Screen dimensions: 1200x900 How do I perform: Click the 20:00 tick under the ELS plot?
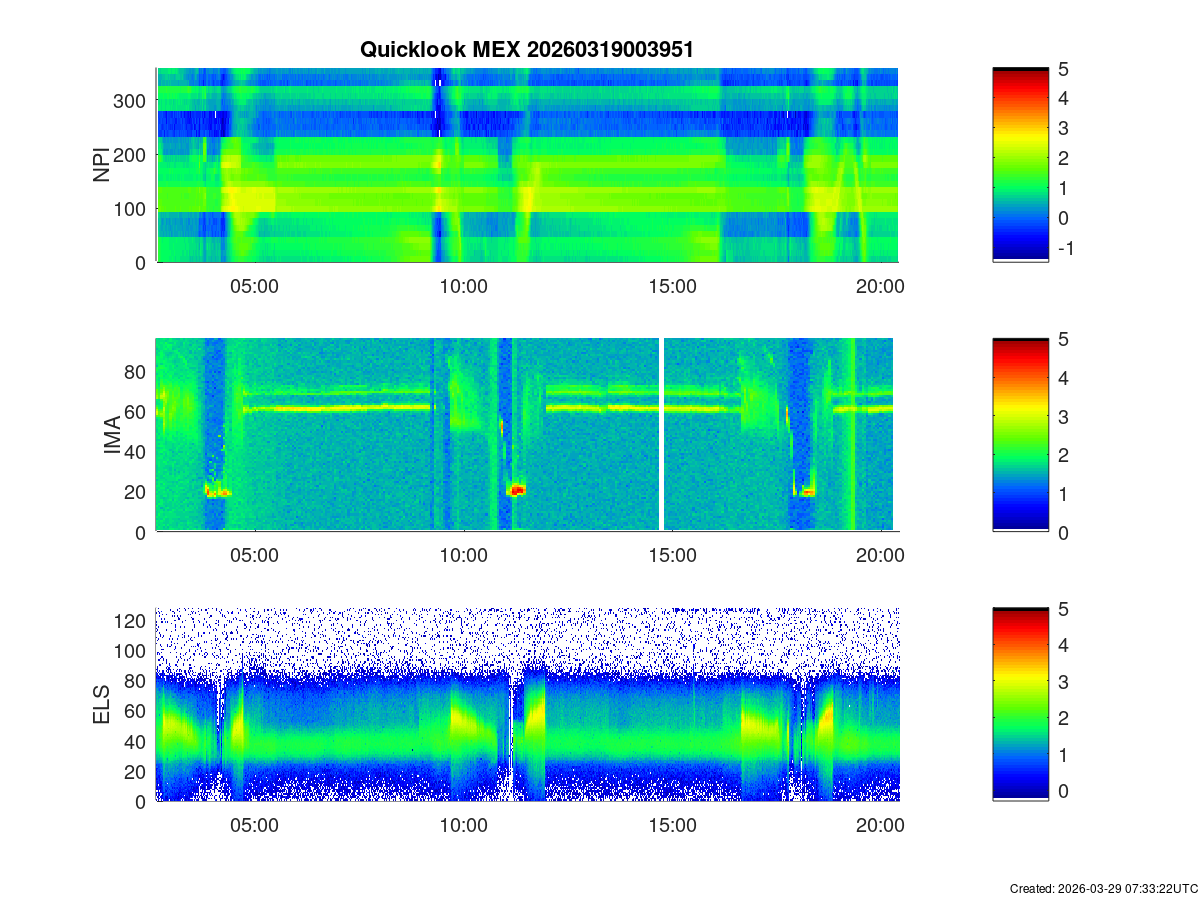[x=881, y=826]
